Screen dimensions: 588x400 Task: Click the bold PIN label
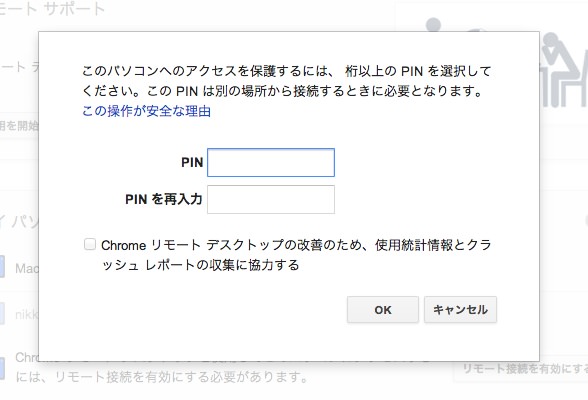(192, 162)
